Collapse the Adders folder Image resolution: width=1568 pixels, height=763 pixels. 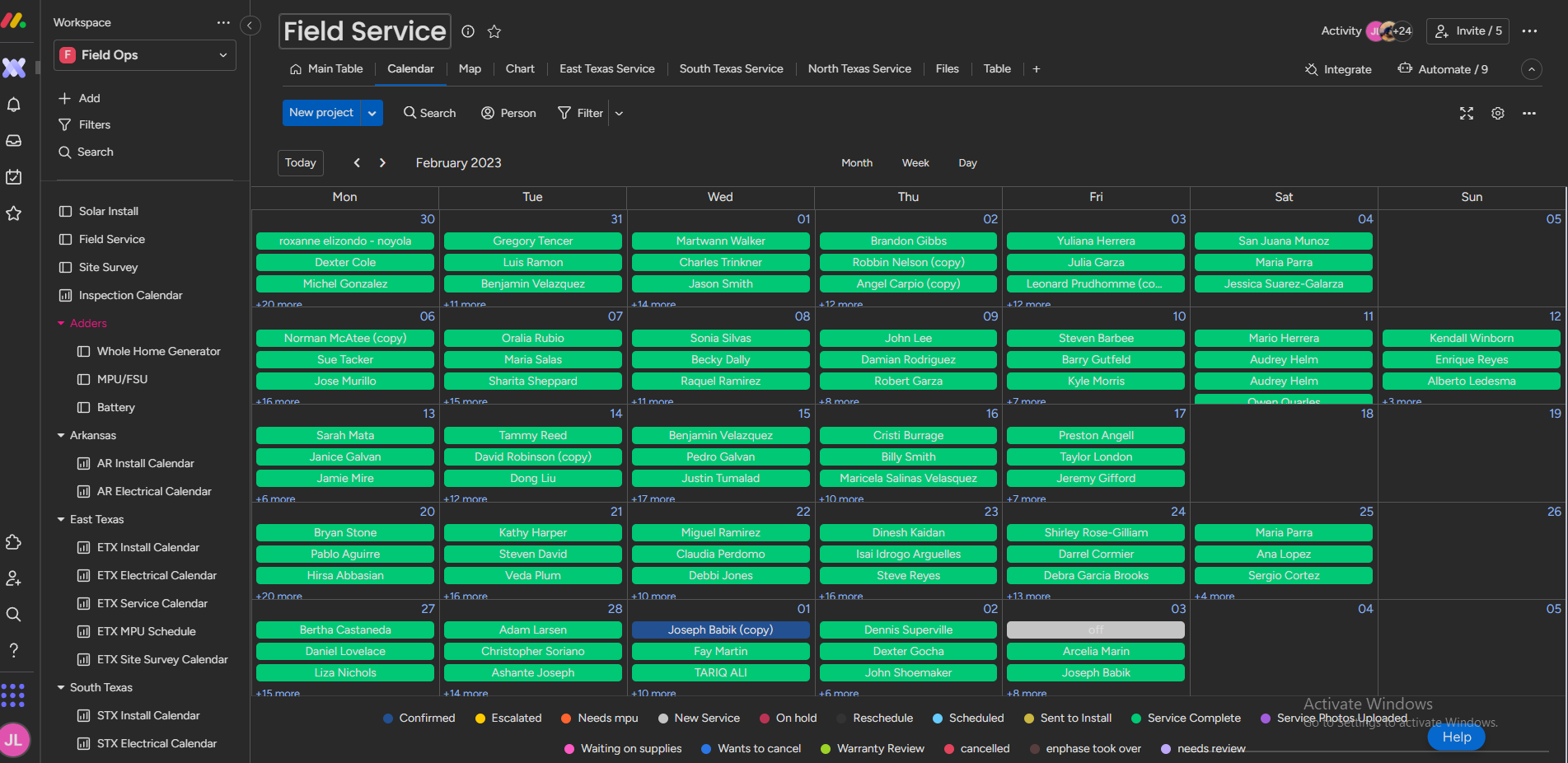coord(61,323)
